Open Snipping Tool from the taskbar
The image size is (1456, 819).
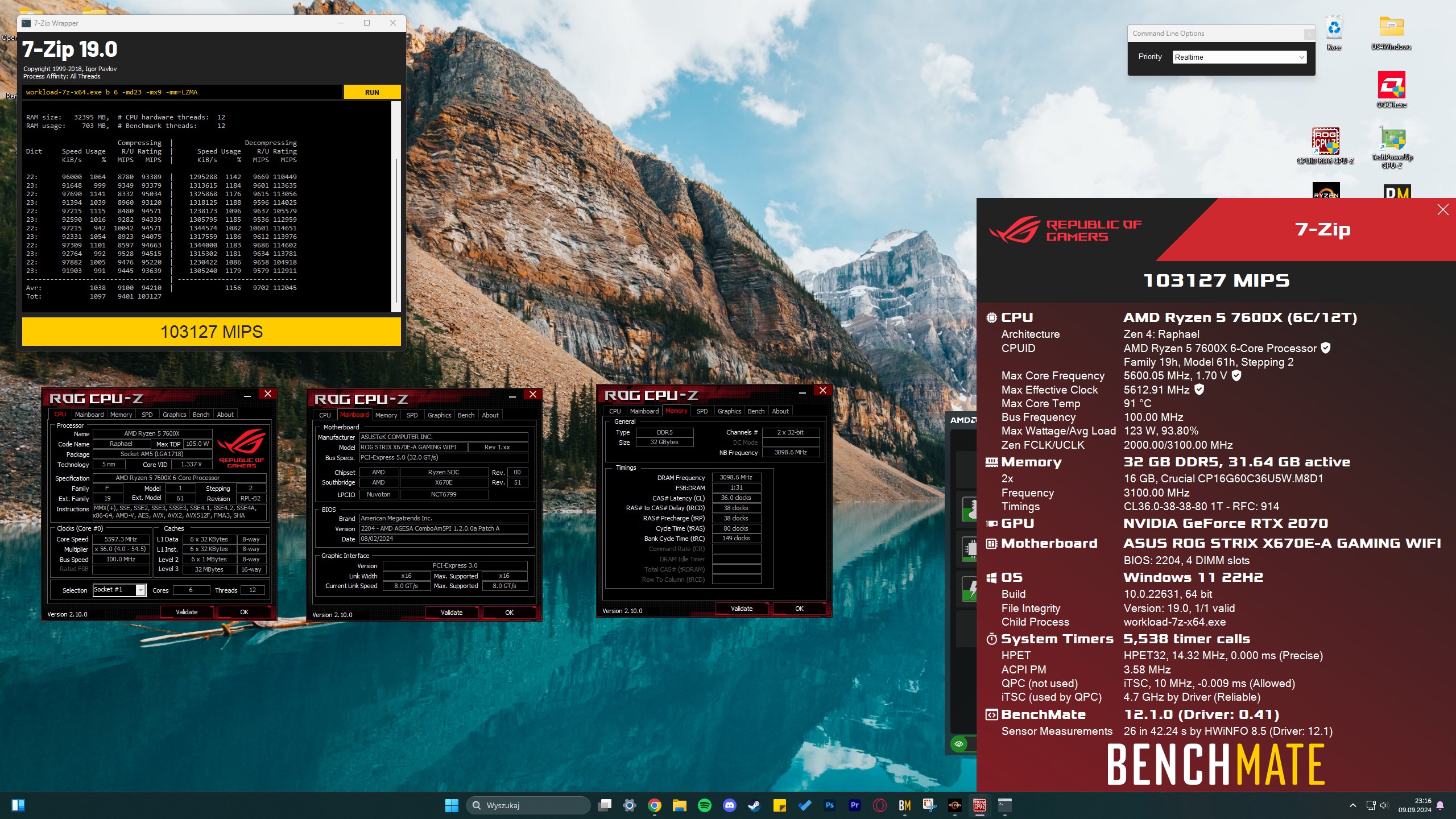[929, 805]
